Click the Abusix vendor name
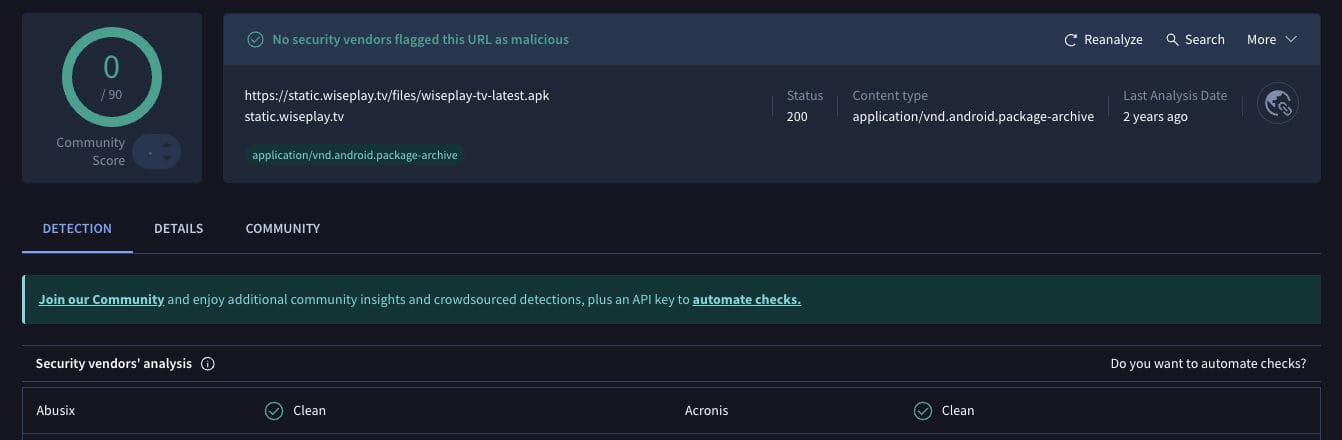Image resolution: width=1342 pixels, height=440 pixels. [55, 410]
